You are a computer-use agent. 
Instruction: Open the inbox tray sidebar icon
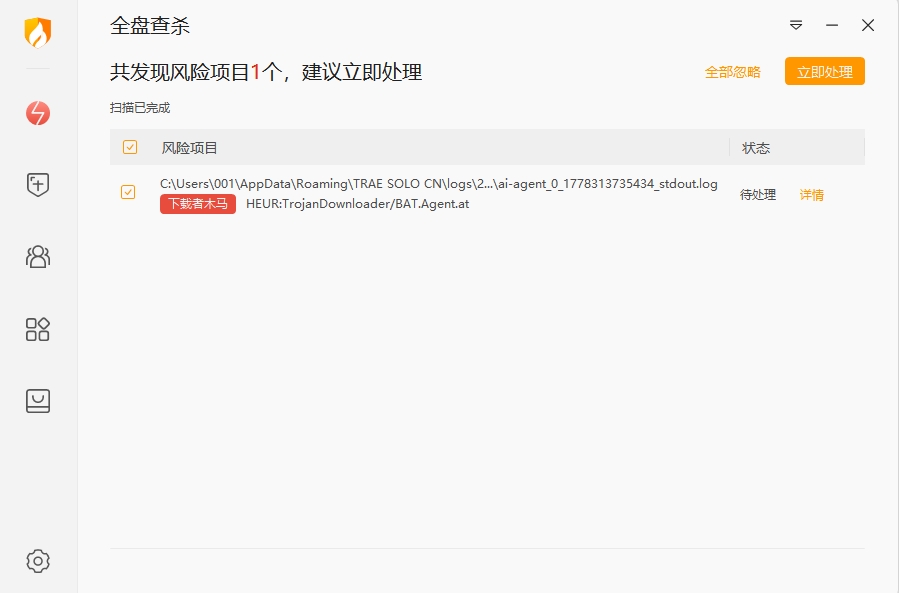38,401
